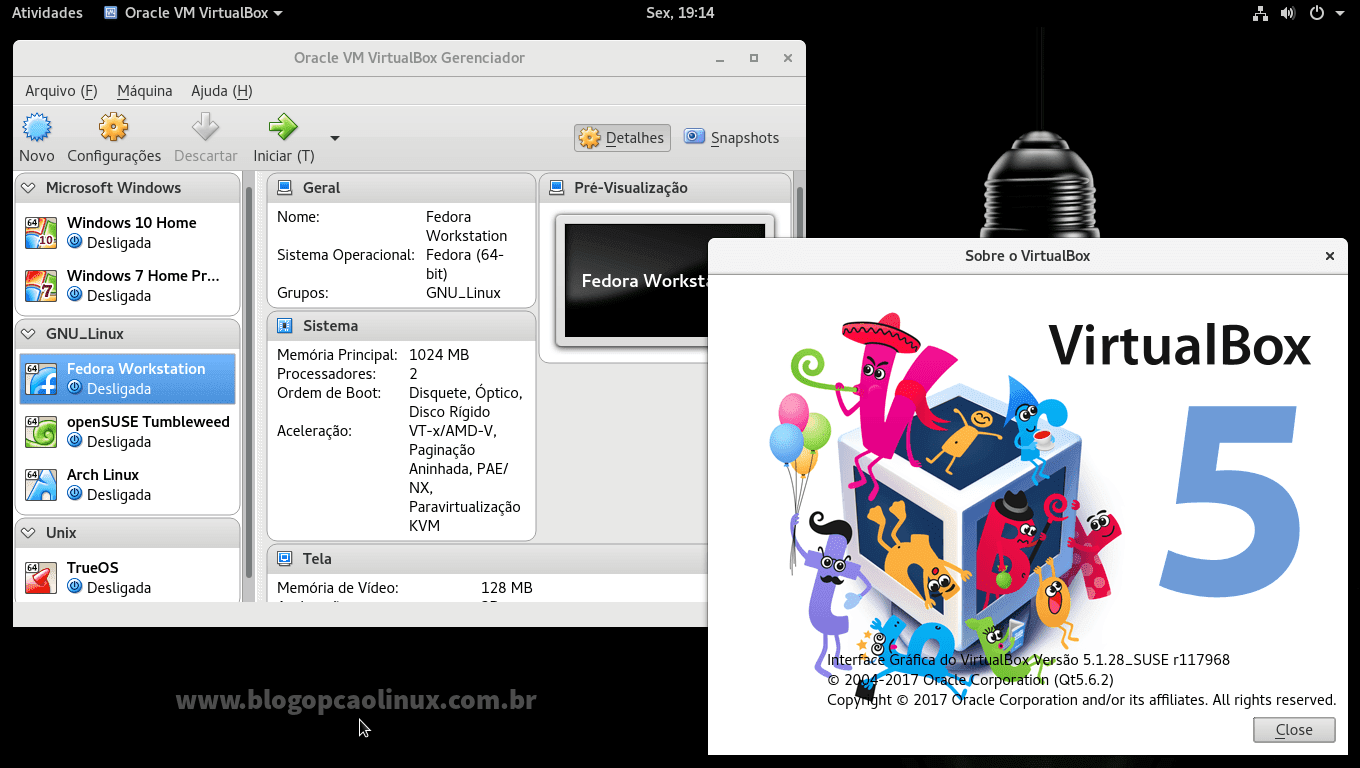This screenshot has height=768, width=1360.
Task: Start VM with Iniciar green arrow
Action: pyautogui.click(x=283, y=128)
